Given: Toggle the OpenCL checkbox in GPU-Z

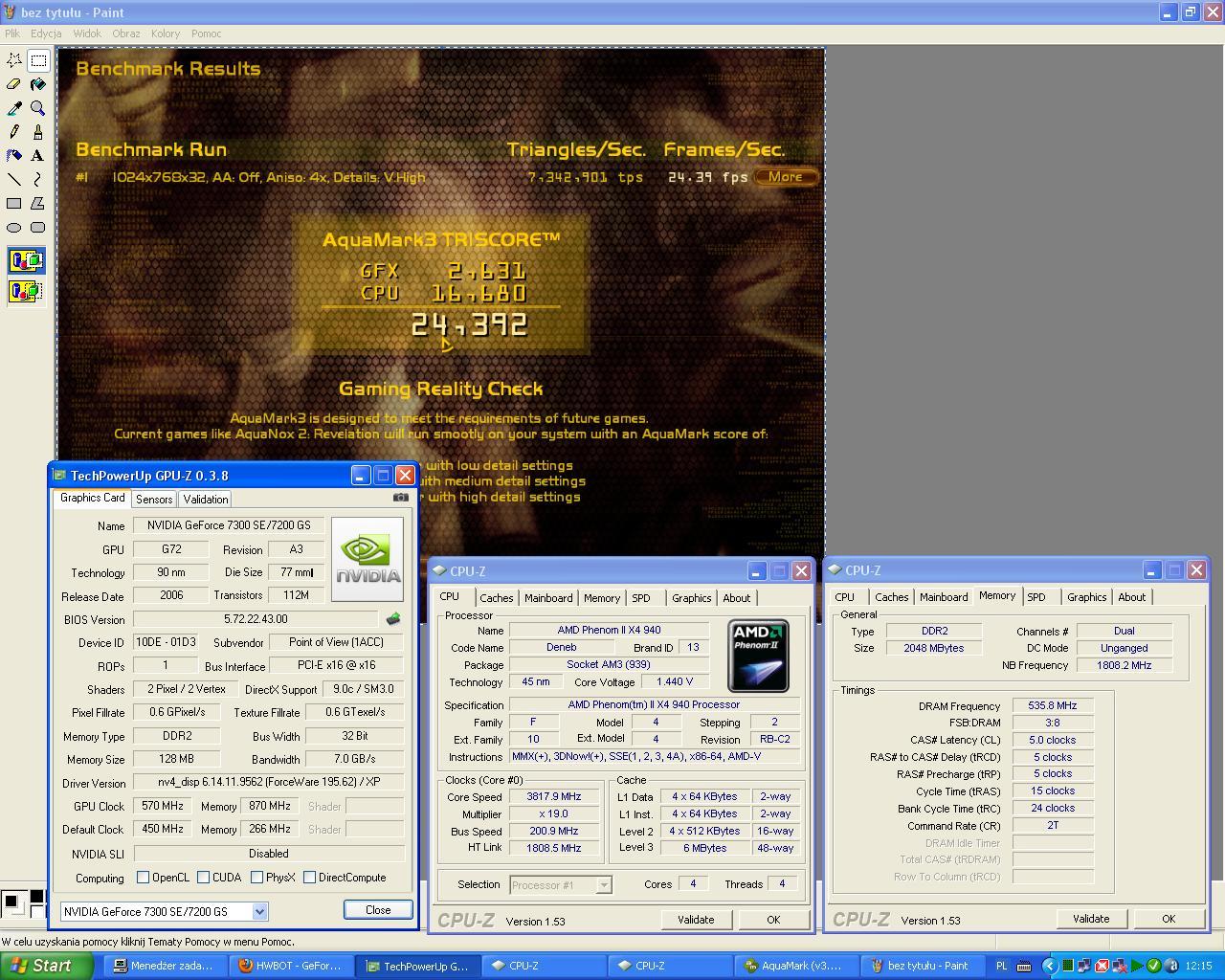Looking at the screenshot, I should tap(143, 877).
